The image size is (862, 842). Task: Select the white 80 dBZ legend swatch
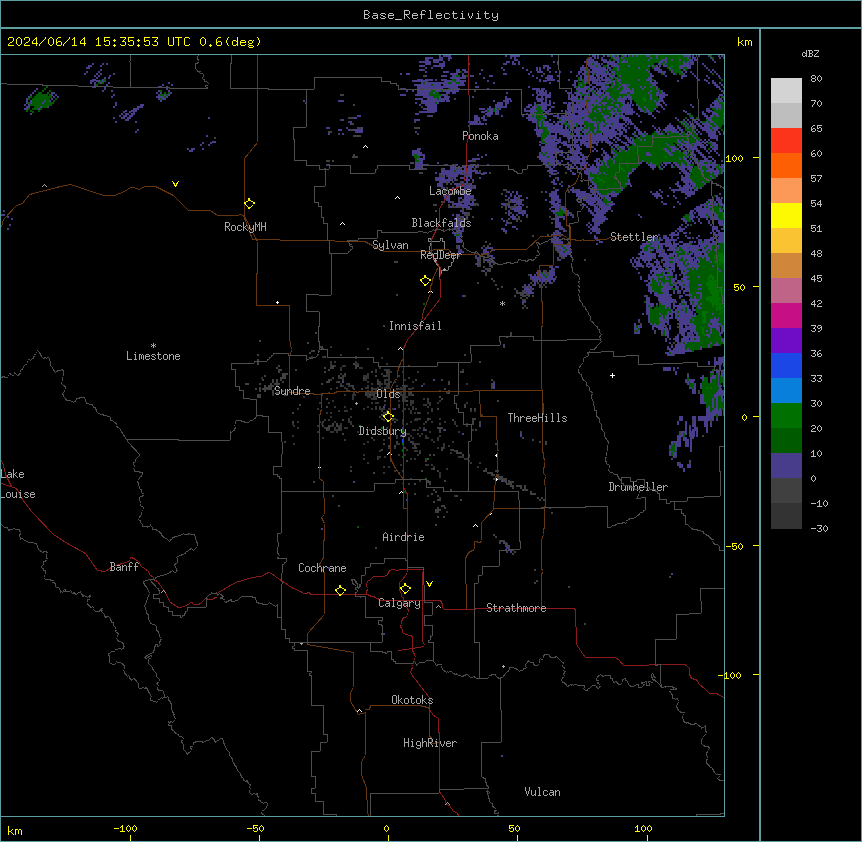click(786, 90)
